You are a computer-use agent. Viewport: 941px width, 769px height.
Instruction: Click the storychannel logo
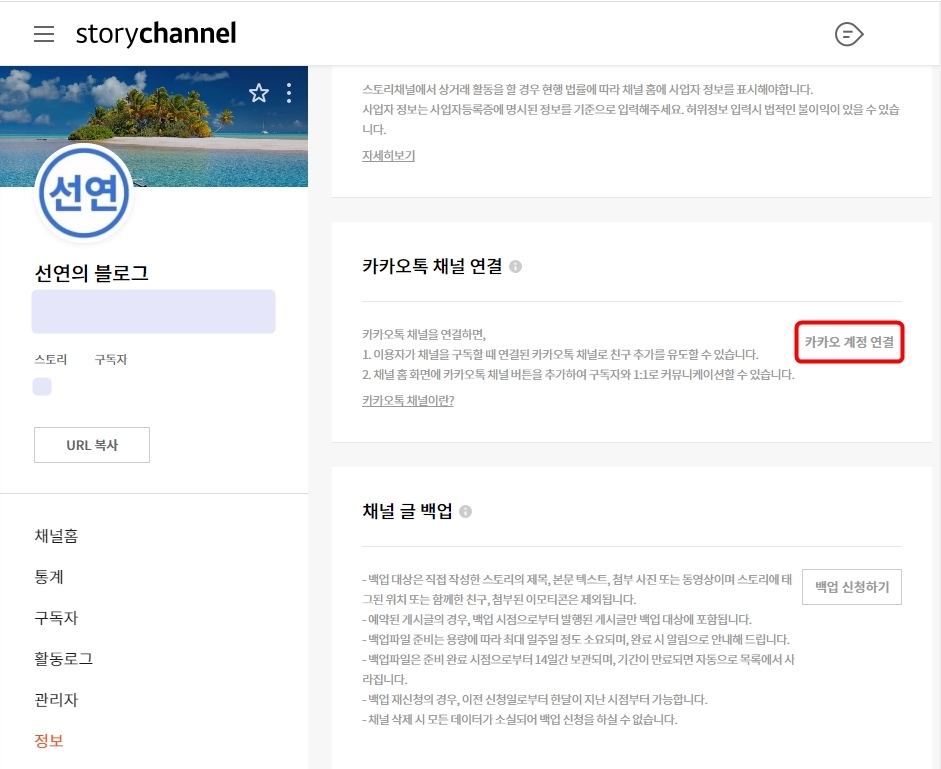coord(155,33)
